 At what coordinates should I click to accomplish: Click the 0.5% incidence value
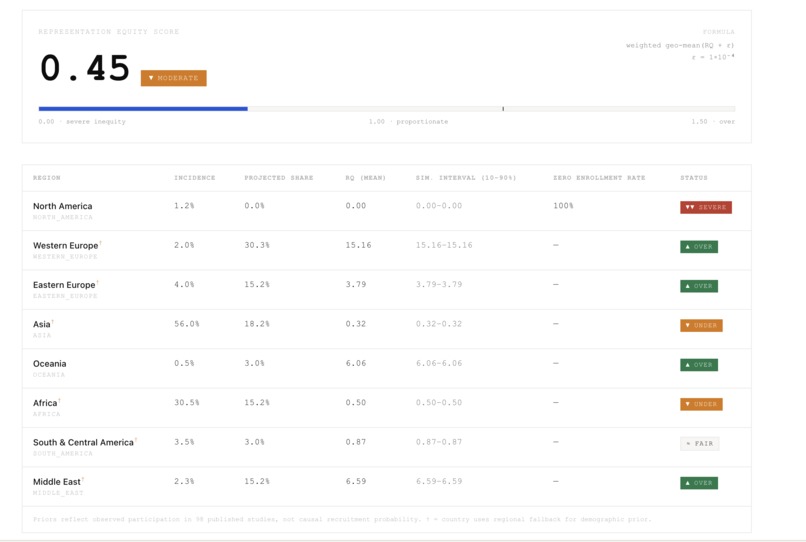coord(184,364)
